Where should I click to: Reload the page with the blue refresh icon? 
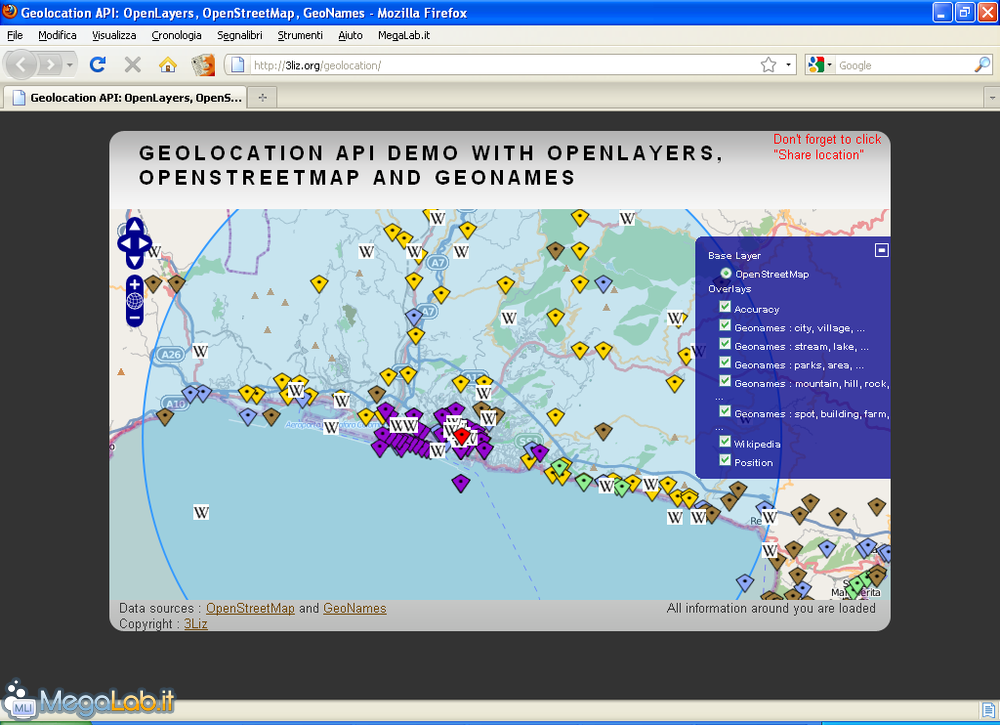(98, 64)
